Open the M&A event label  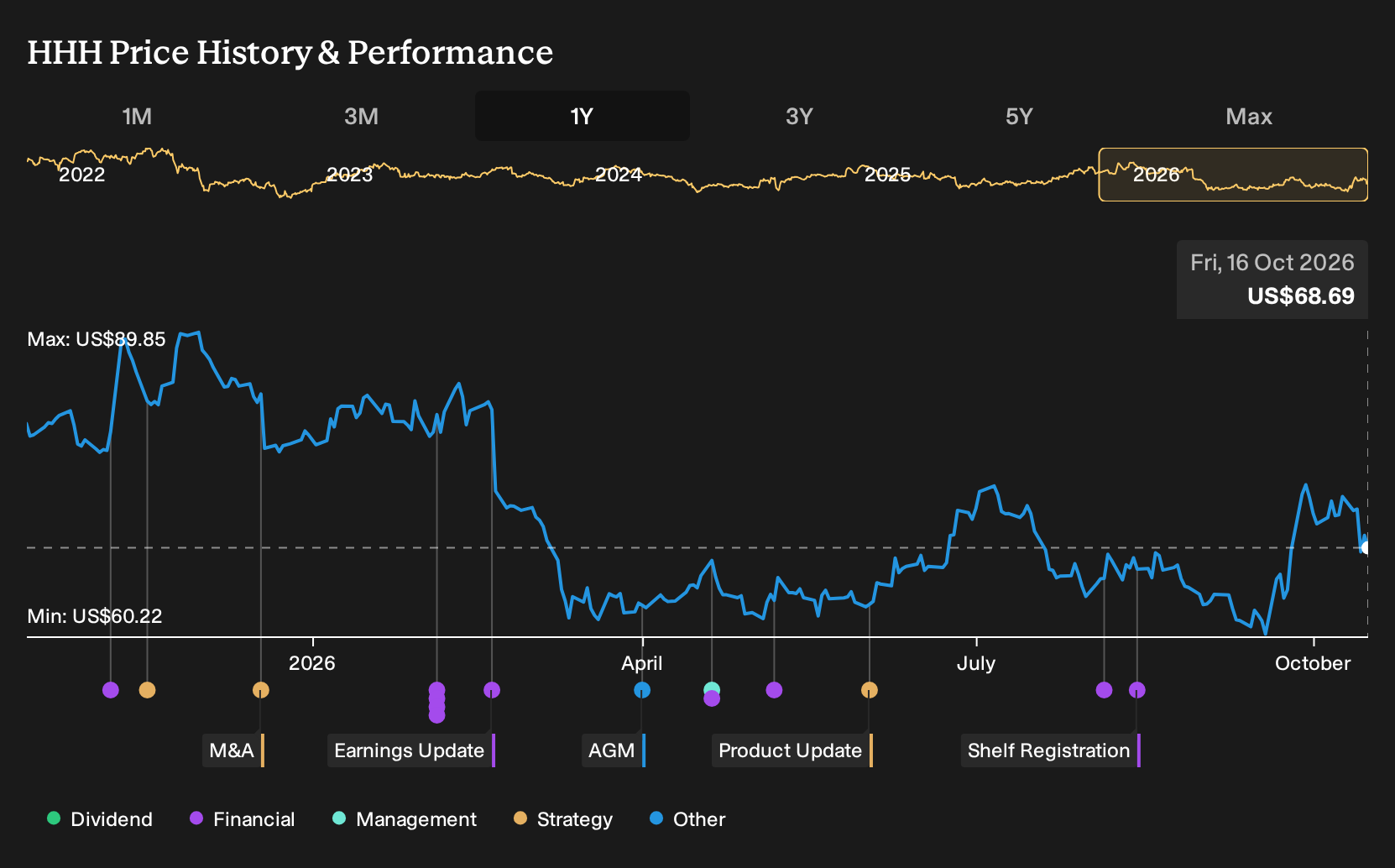[233, 750]
